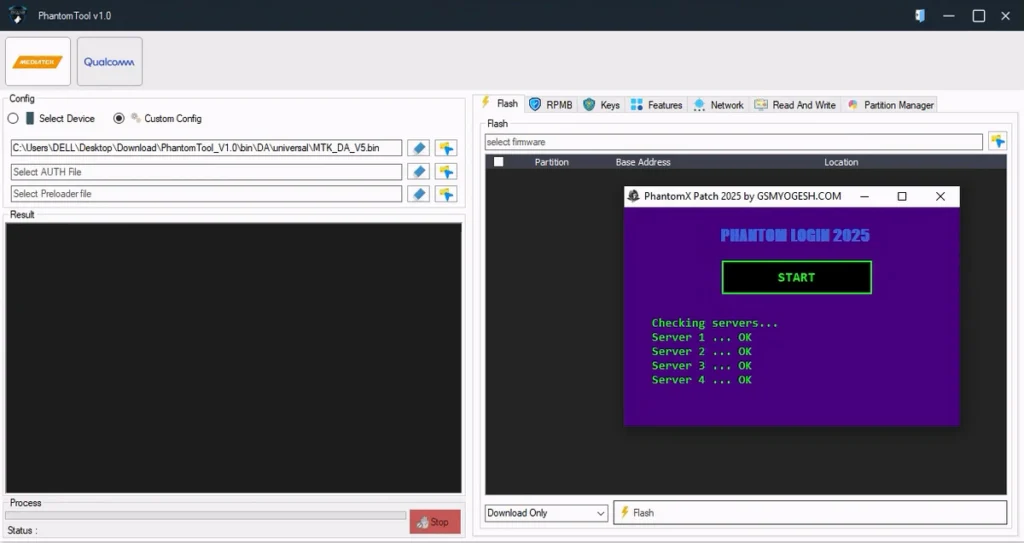Browse for firmware file icon

[x=997, y=142]
